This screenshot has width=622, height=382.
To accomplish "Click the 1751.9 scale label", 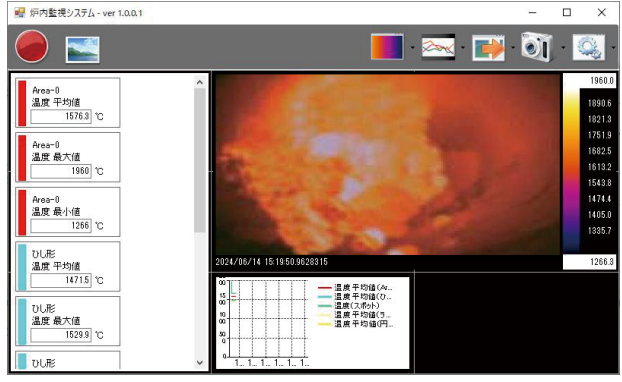I will (599, 135).
